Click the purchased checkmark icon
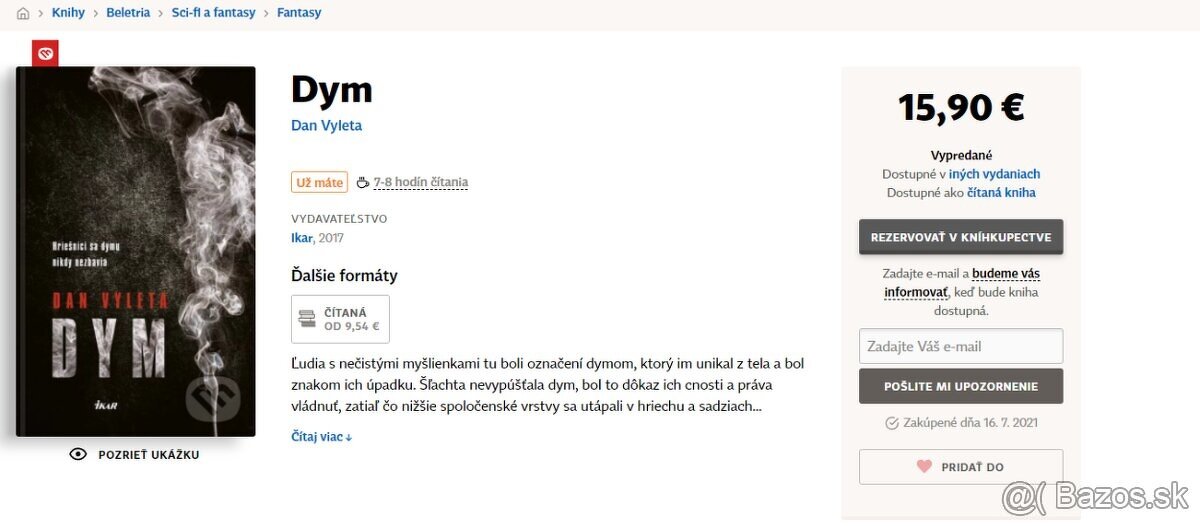The height and width of the screenshot is (526, 1200). pos(892,423)
